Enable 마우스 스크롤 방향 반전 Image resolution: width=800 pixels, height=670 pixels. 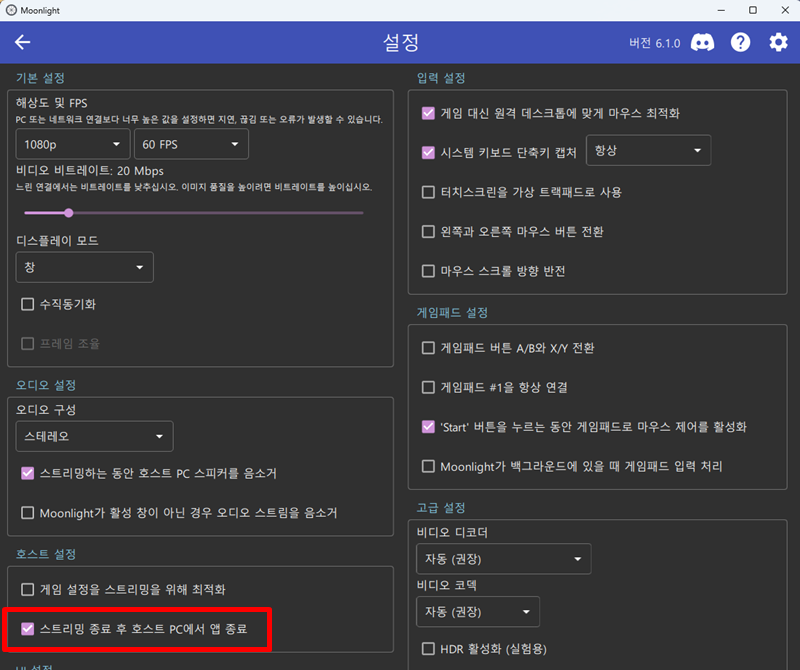(x=428, y=271)
